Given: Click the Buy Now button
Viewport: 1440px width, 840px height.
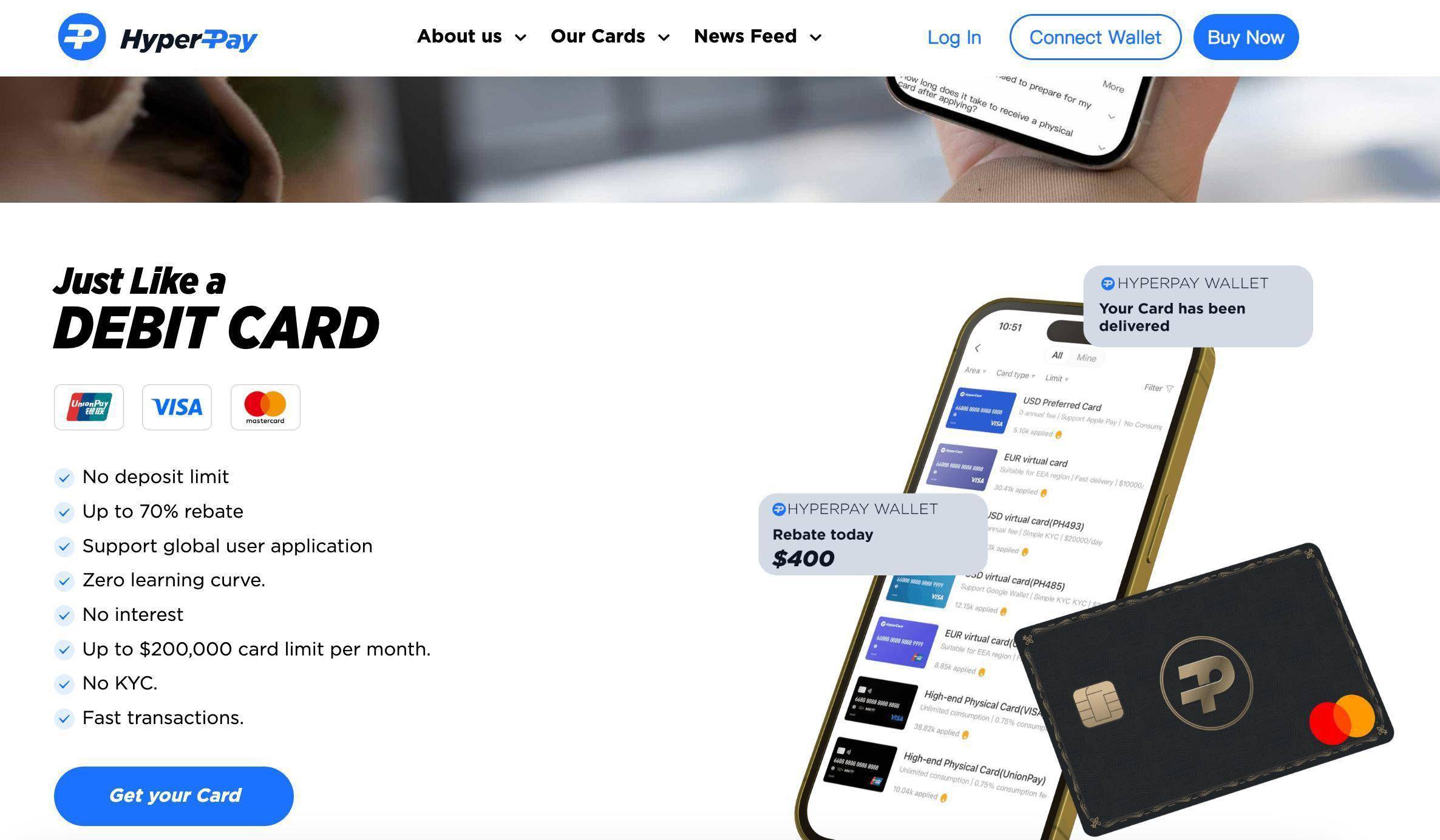Looking at the screenshot, I should coord(1246,36).
